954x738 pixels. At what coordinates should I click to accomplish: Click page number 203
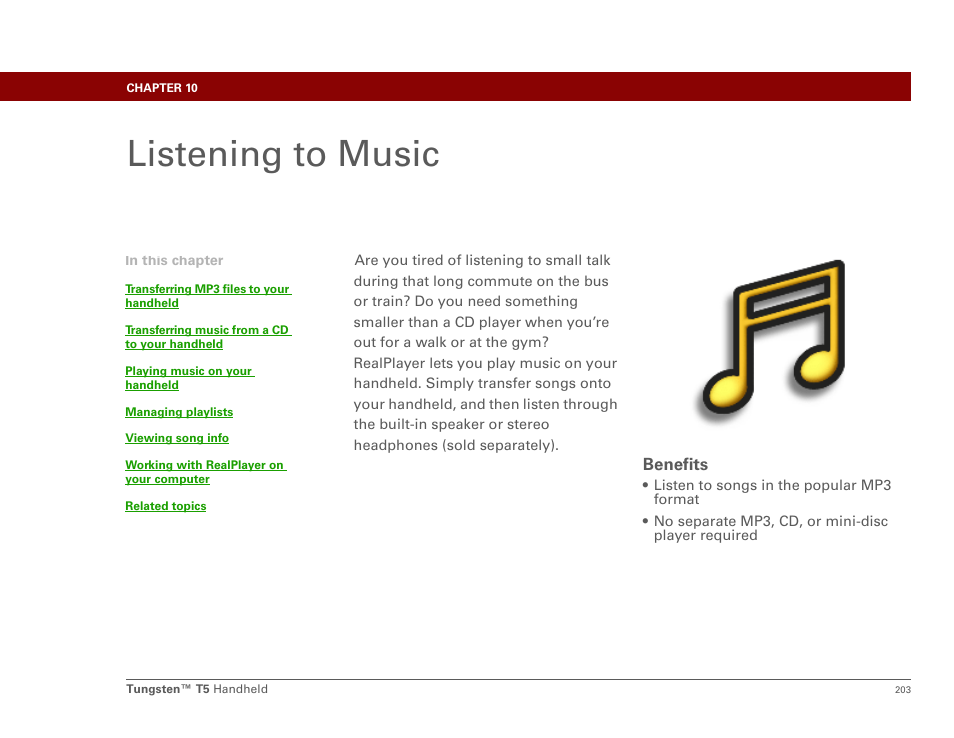point(902,689)
